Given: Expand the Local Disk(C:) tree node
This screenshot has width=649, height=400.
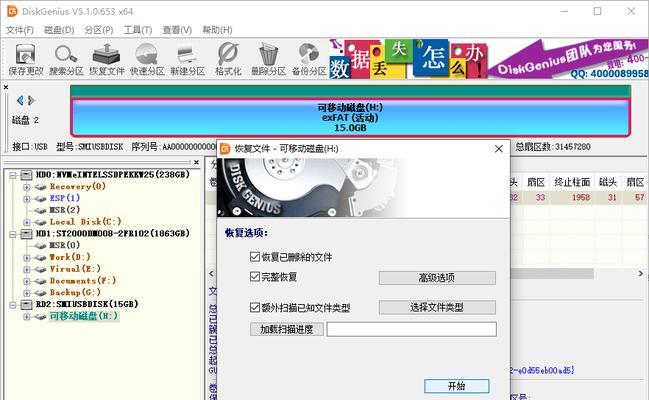Looking at the screenshot, I should [27, 221].
